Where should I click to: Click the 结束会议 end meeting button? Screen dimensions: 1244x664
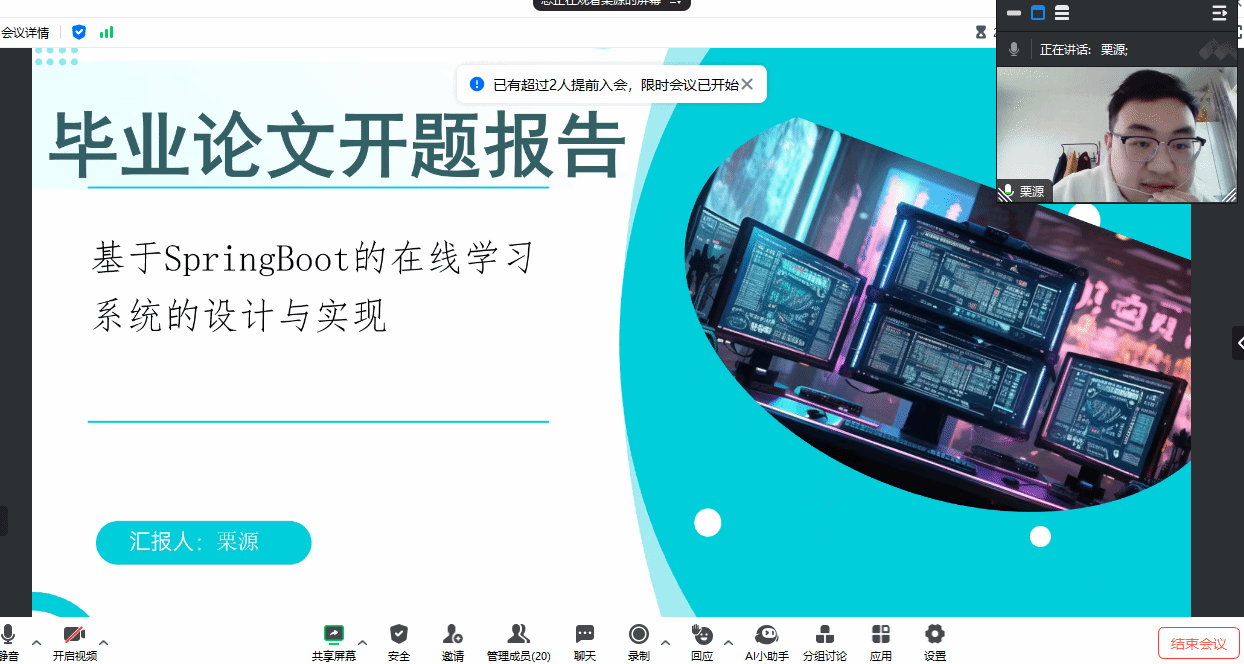point(1199,644)
